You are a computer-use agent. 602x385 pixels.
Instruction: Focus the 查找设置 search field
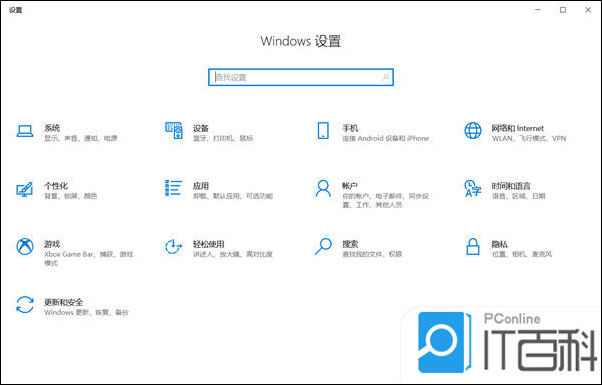[301, 77]
